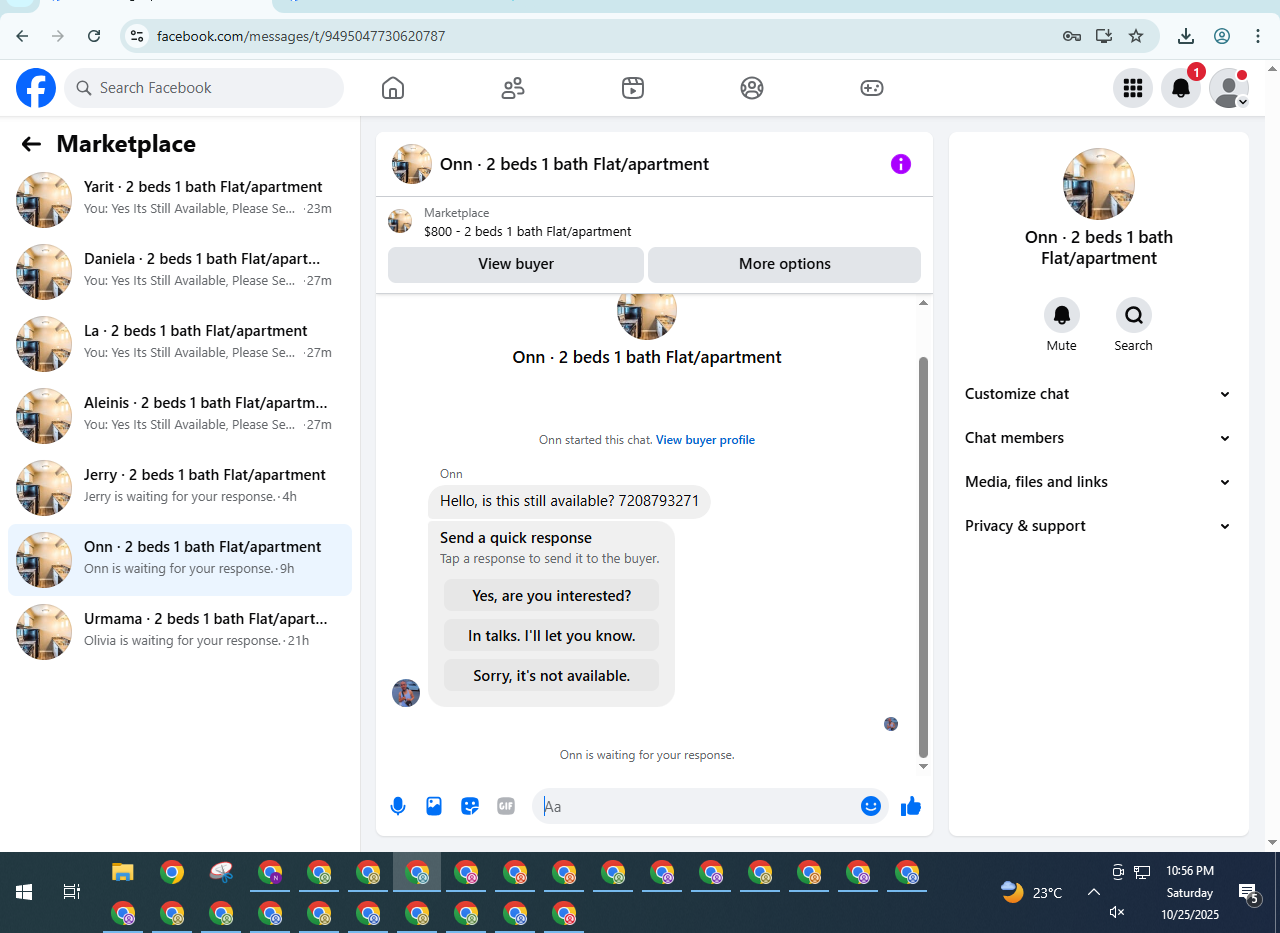Bookmark this tab with the star icon
The height and width of the screenshot is (933, 1280).
point(1136,36)
